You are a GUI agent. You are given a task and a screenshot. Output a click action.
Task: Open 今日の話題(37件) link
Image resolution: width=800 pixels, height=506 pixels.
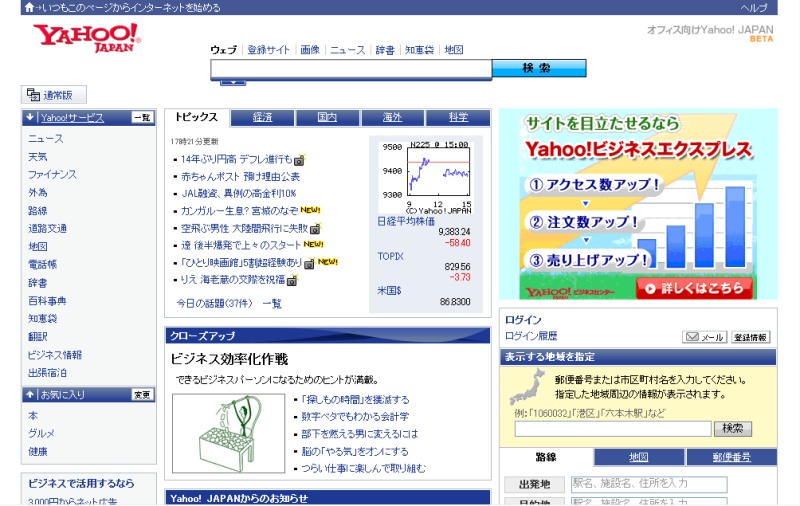(x=214, y=303)
